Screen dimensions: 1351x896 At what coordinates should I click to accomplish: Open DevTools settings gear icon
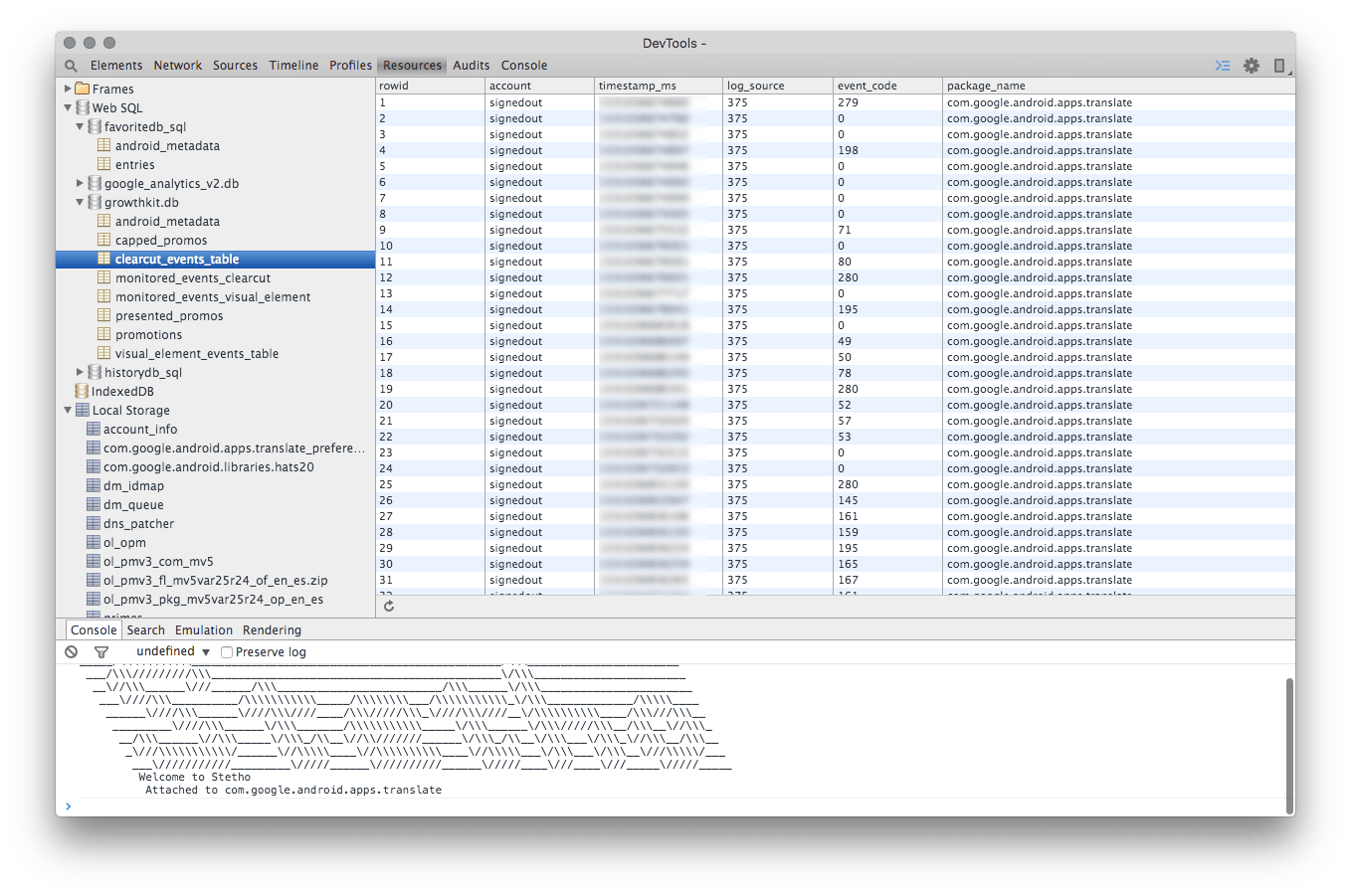click(x=1252, y=66)
